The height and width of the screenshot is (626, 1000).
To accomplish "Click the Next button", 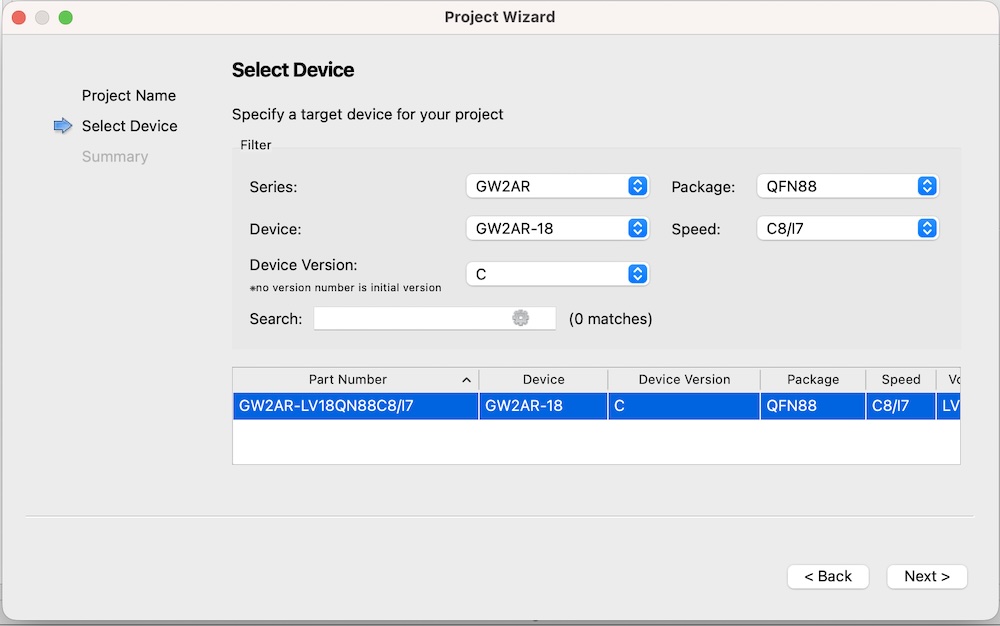I will coord(926,576).
